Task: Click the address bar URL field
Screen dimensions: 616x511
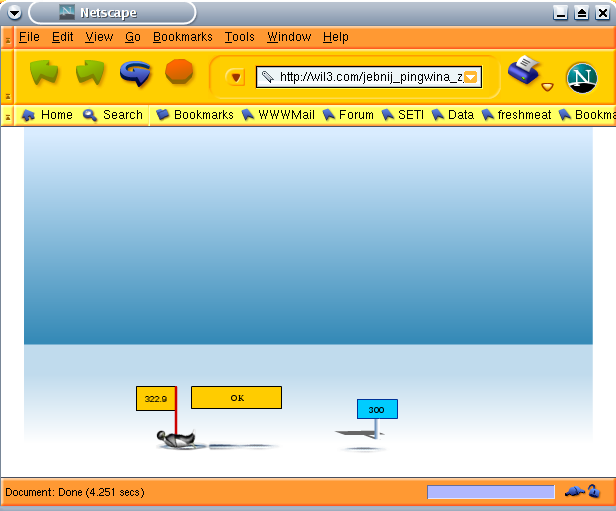Action: pos(368,77)
